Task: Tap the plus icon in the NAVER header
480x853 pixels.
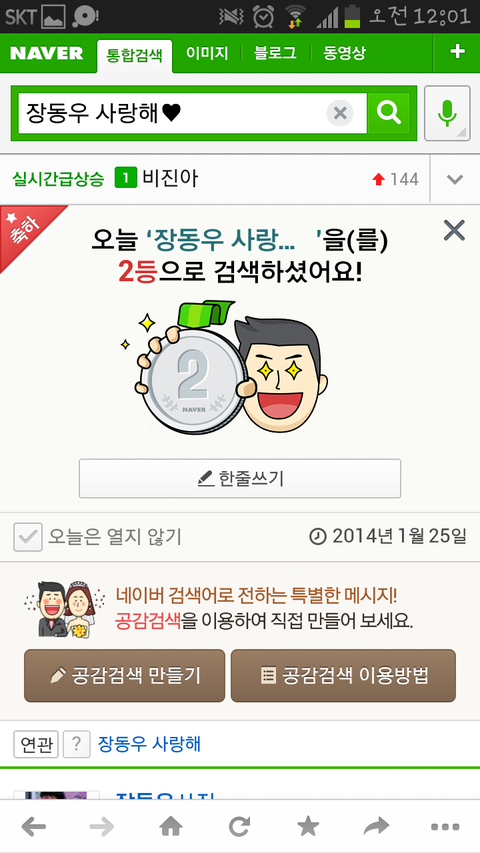Action: tap(457, 52)
